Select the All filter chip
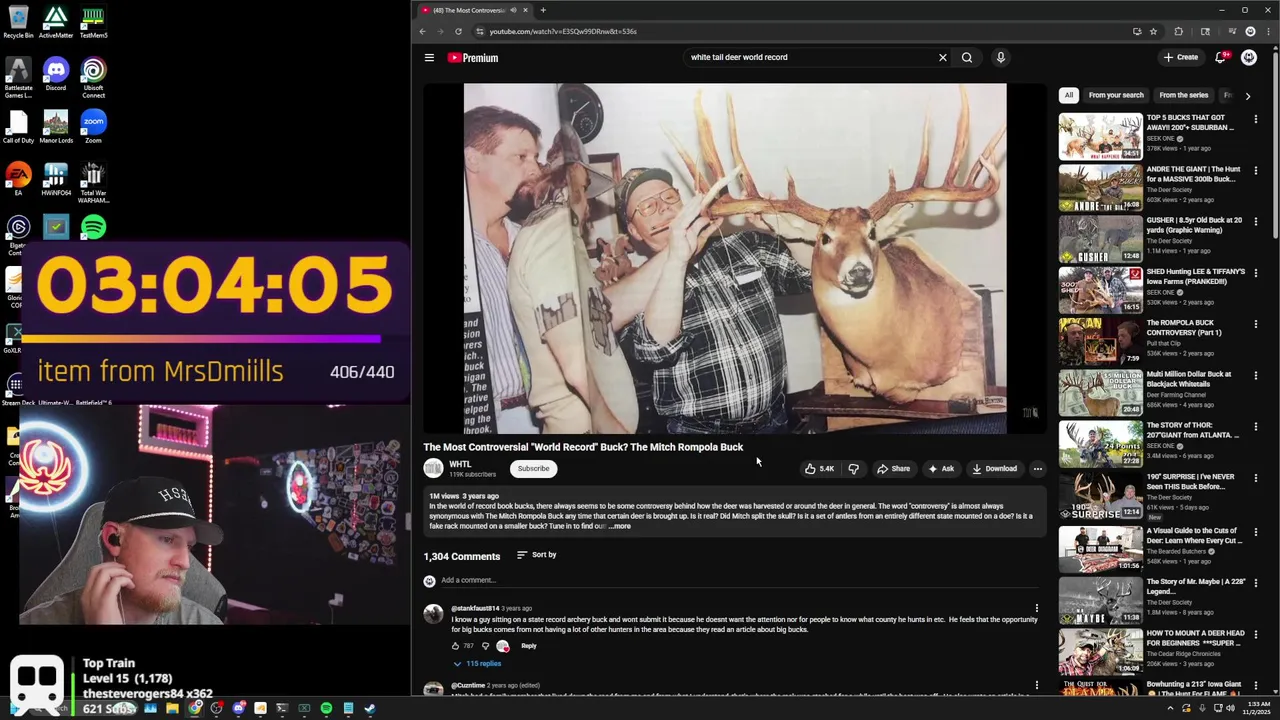This screenshot has width=1280, height=720. tap(1068, 95)
